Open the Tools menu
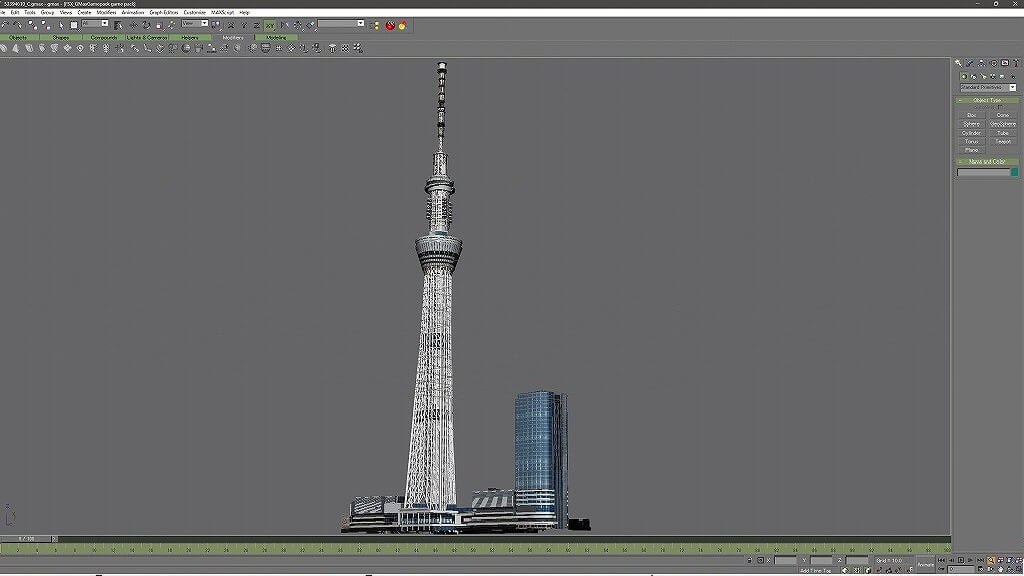This screenshot has width=1024, height=576. 30,12
